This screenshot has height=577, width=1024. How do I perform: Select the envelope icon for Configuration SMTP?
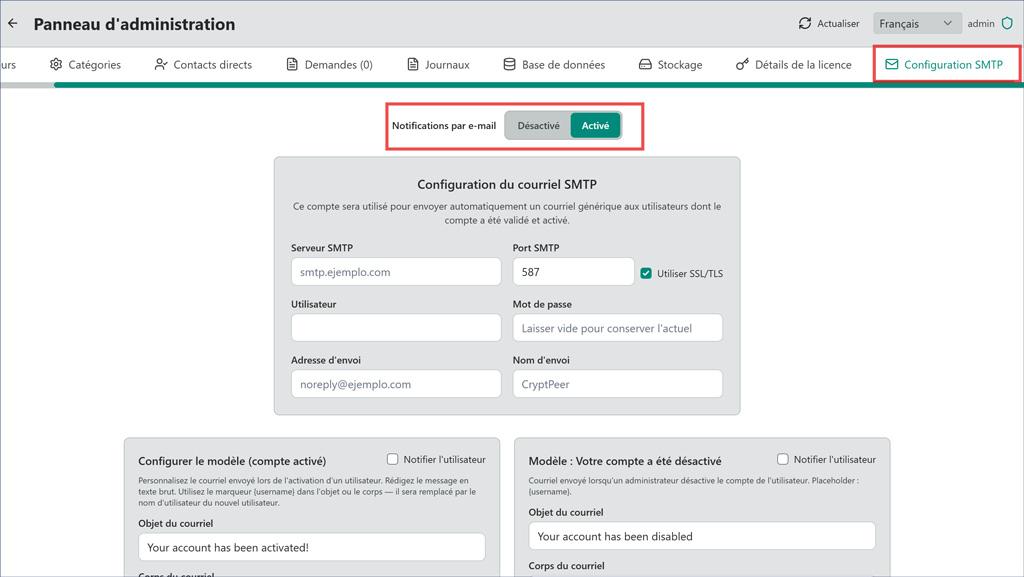point(890,64)
